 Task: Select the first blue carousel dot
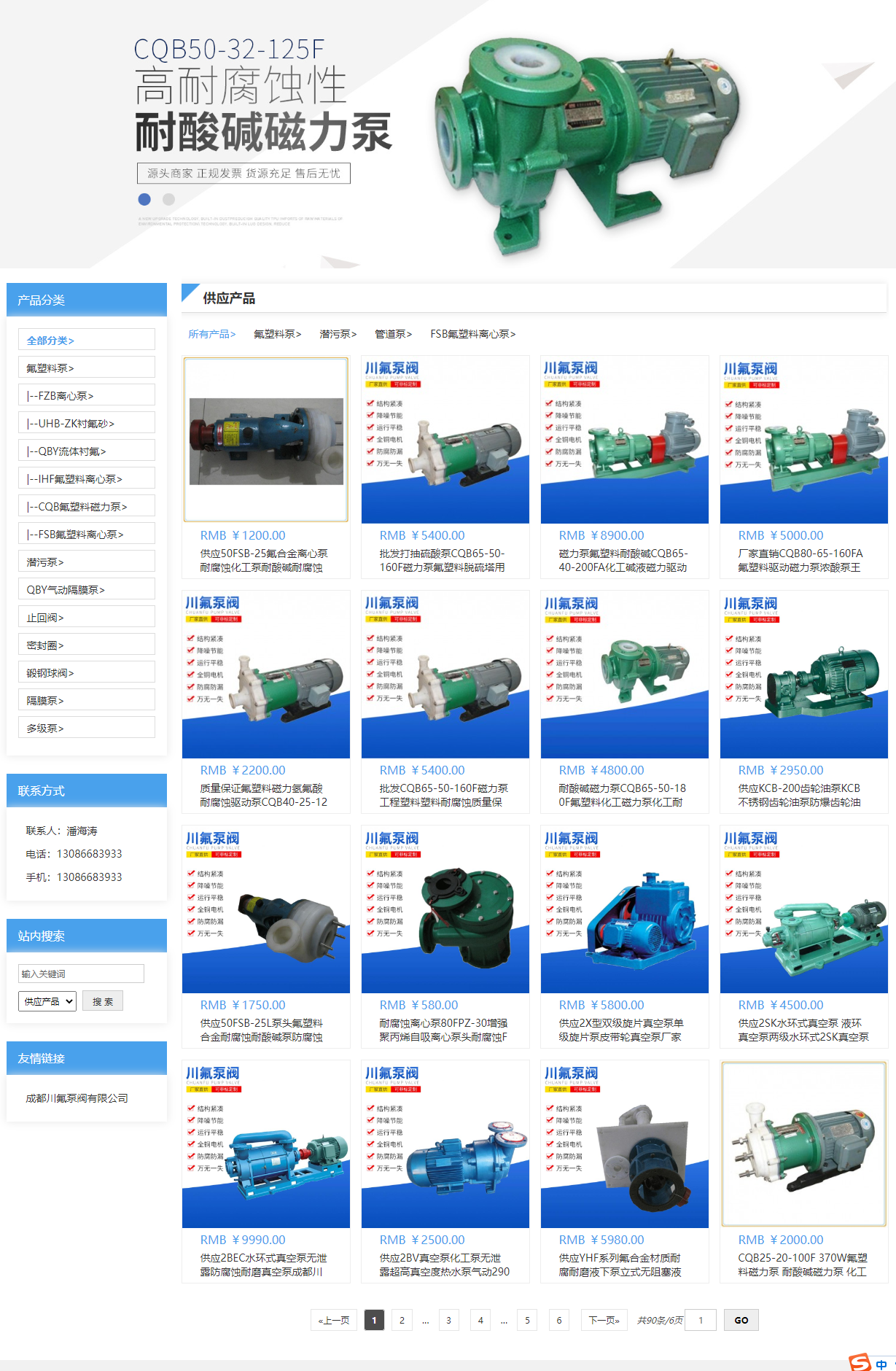144,199
